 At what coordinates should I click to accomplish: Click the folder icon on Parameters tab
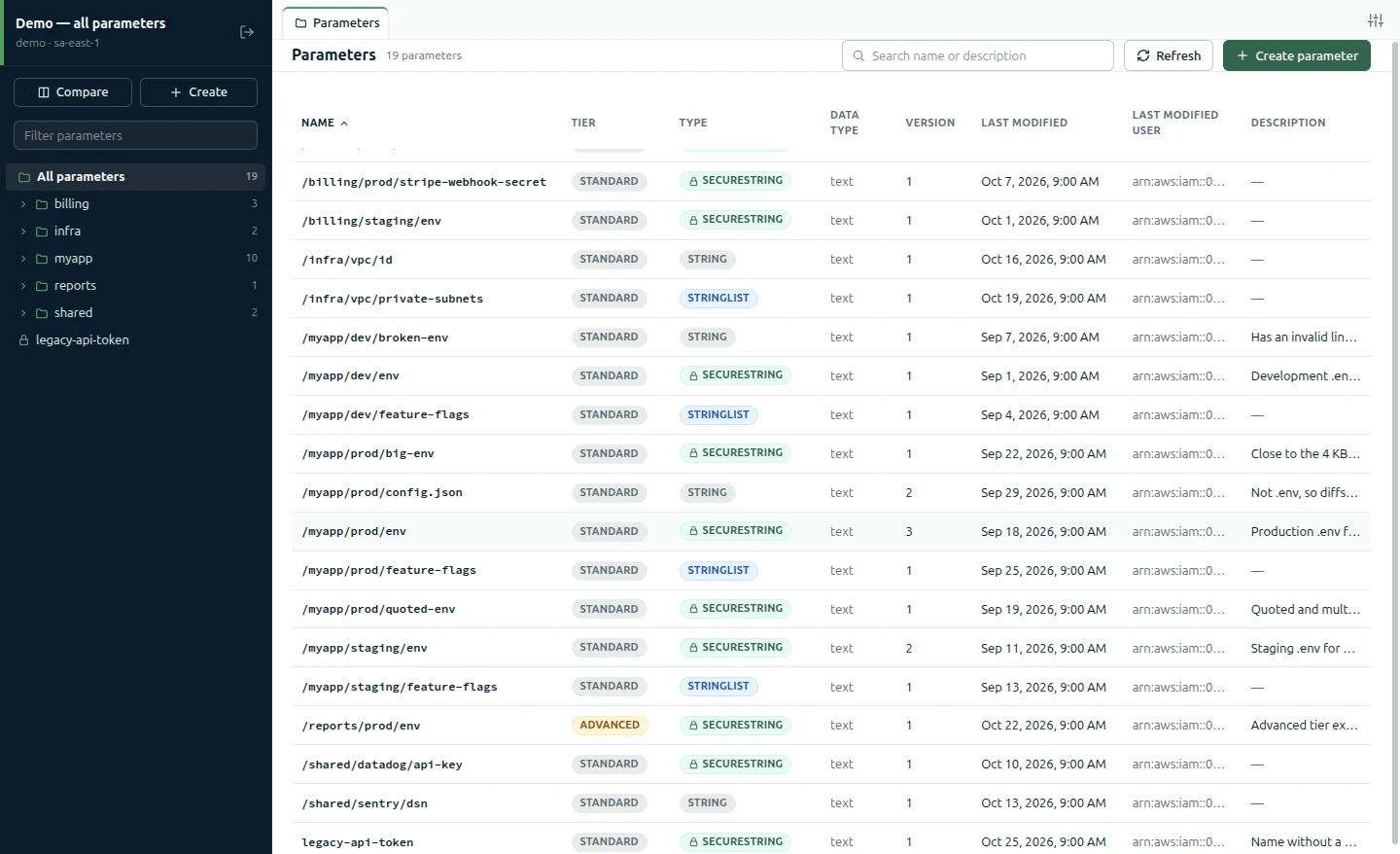click(300, 23)
